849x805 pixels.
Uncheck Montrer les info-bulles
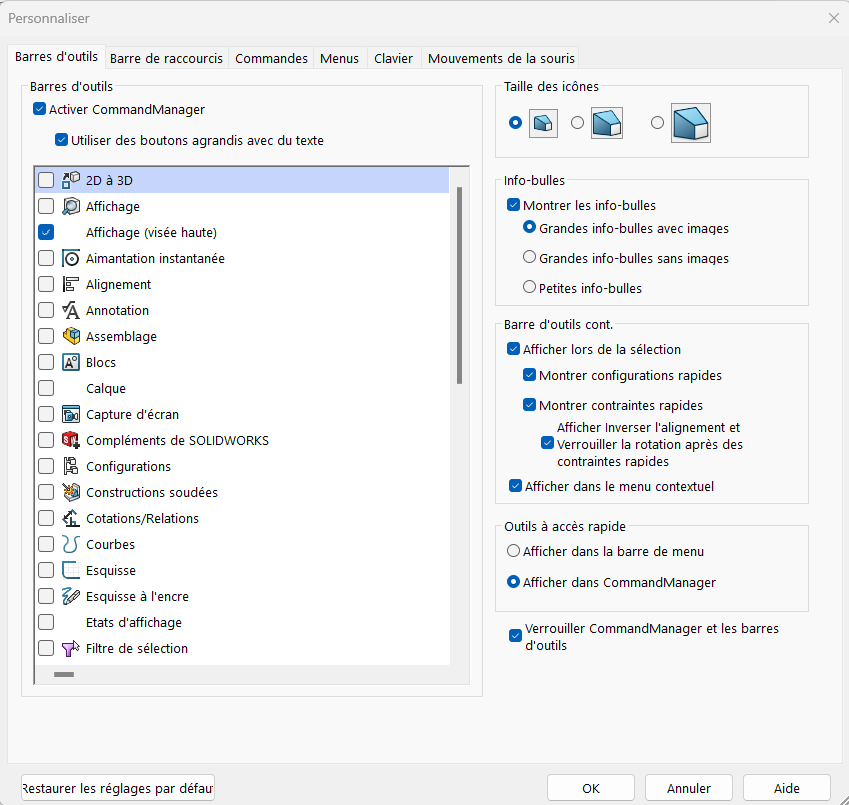pyautogui.click(x=514, y=205)
